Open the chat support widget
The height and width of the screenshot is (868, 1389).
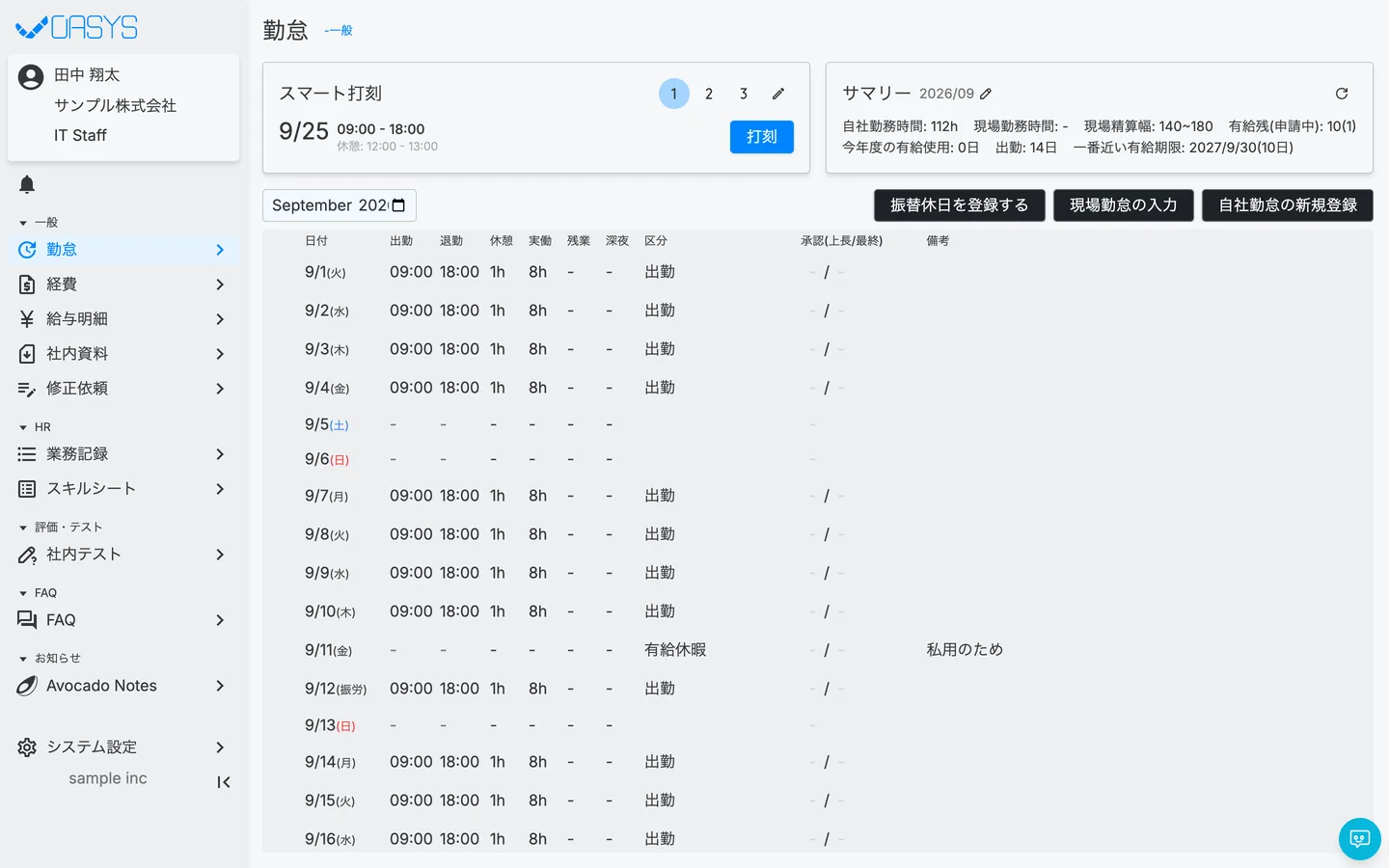coord(1360,839)
